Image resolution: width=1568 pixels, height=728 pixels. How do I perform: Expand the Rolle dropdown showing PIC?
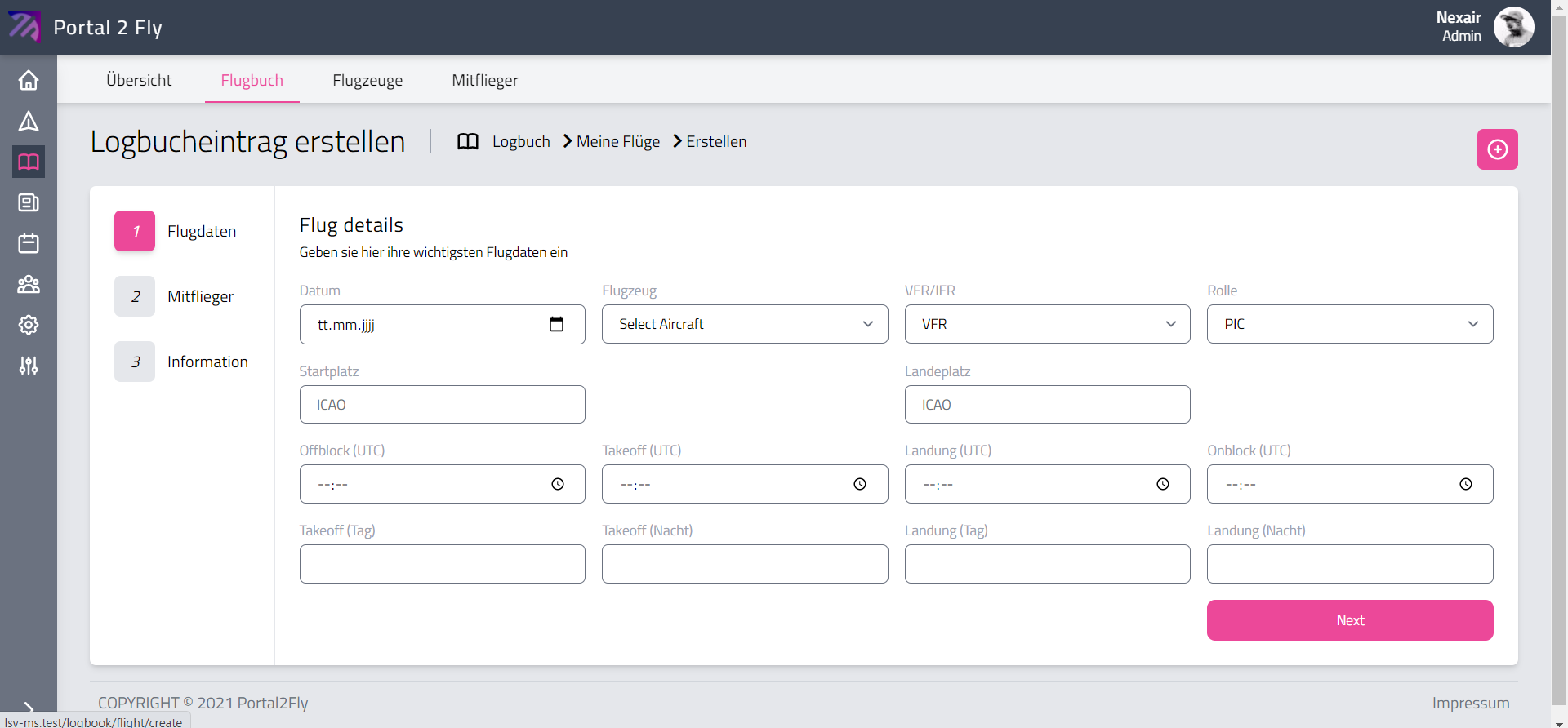pos(1349,324)
